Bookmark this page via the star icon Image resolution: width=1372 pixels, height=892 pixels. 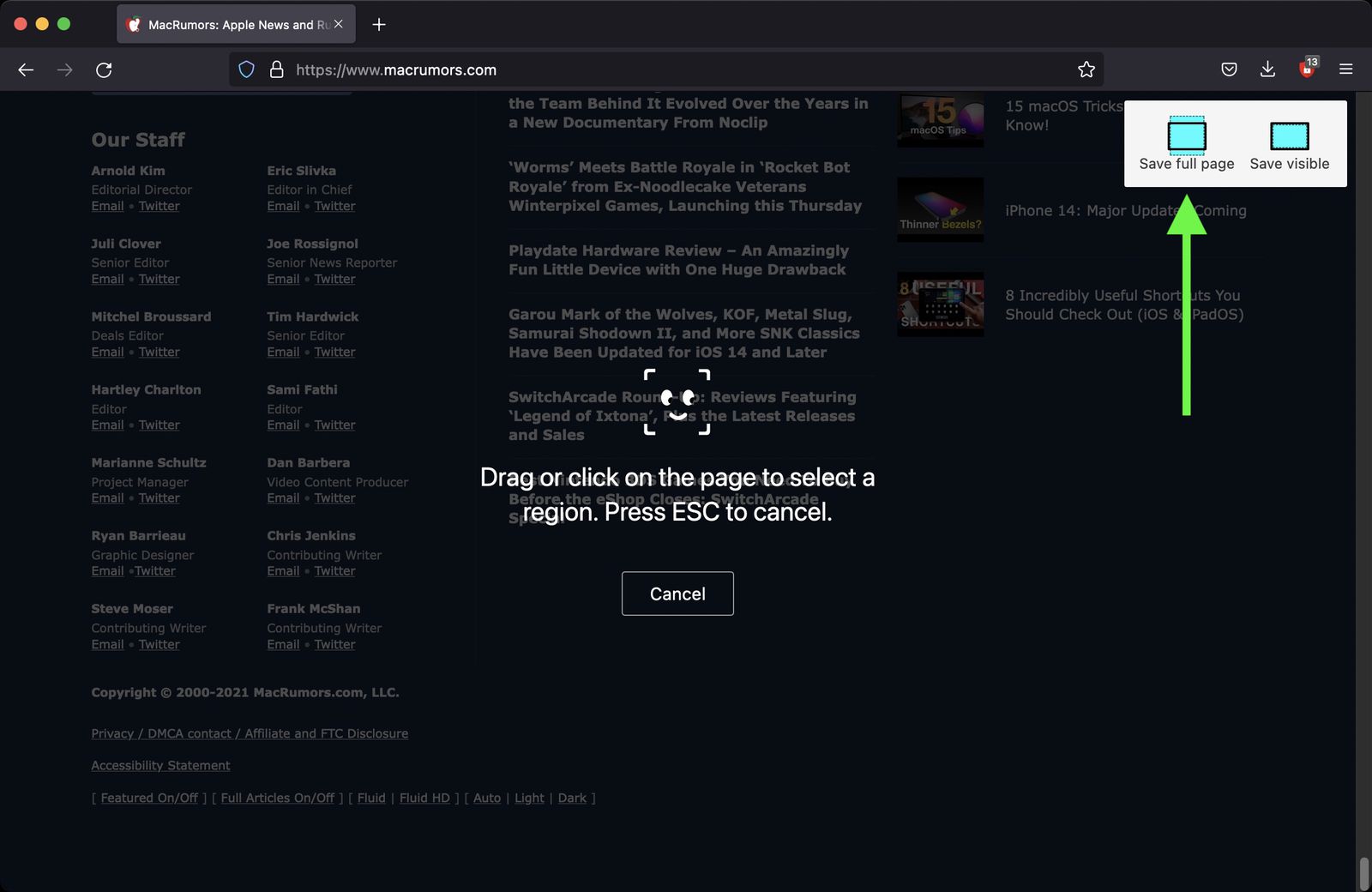(1086, 69)
